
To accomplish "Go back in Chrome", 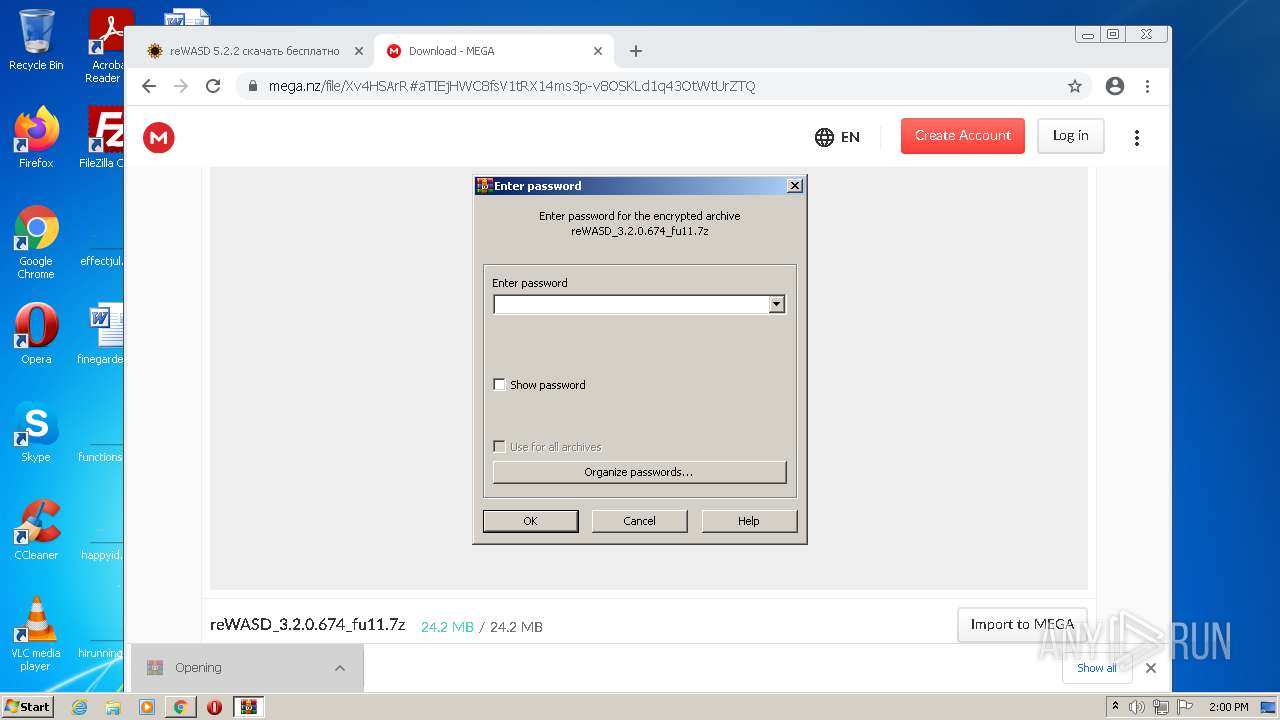I will click(x=149, y=86).
